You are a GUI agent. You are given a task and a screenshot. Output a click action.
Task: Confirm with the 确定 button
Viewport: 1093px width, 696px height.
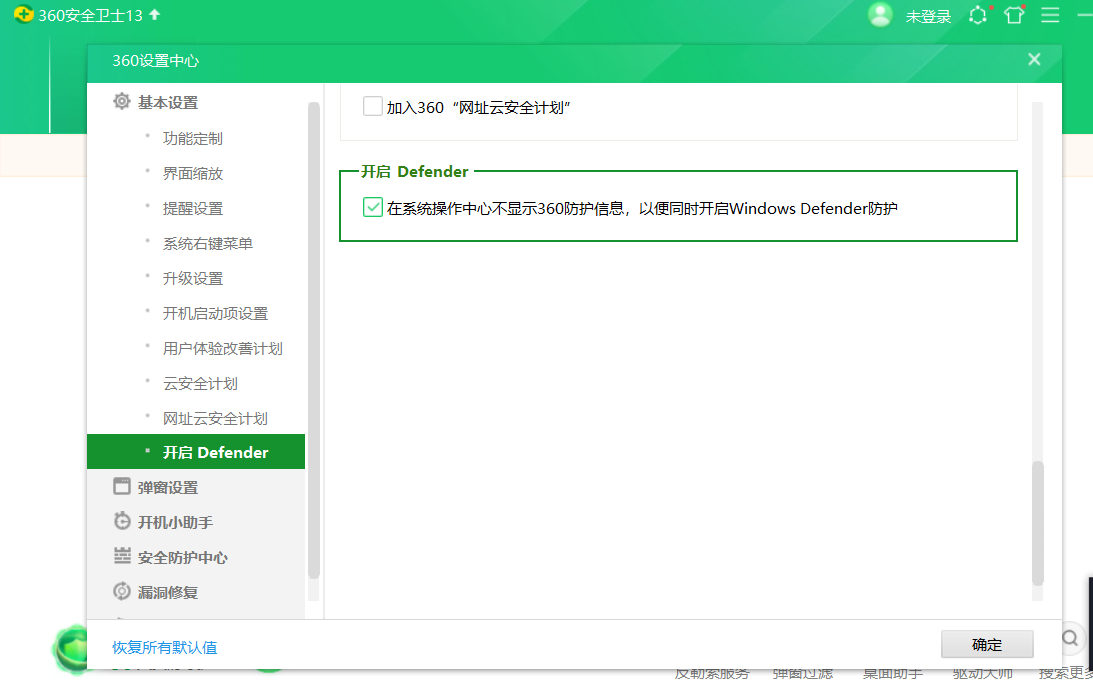pyautogui.click(x=987, y=644)
